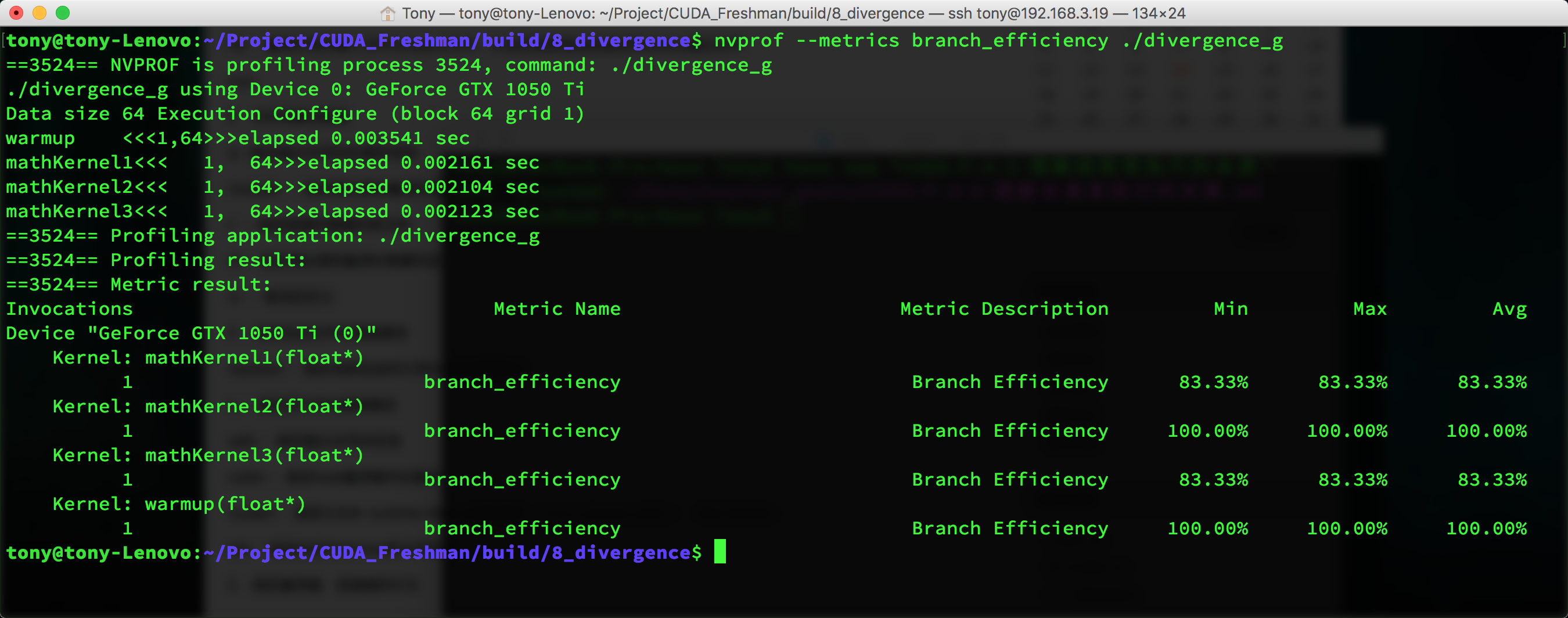Click the warmup elapsed 0.003541 sec value
1568x618 pixels.
[377, 138]
